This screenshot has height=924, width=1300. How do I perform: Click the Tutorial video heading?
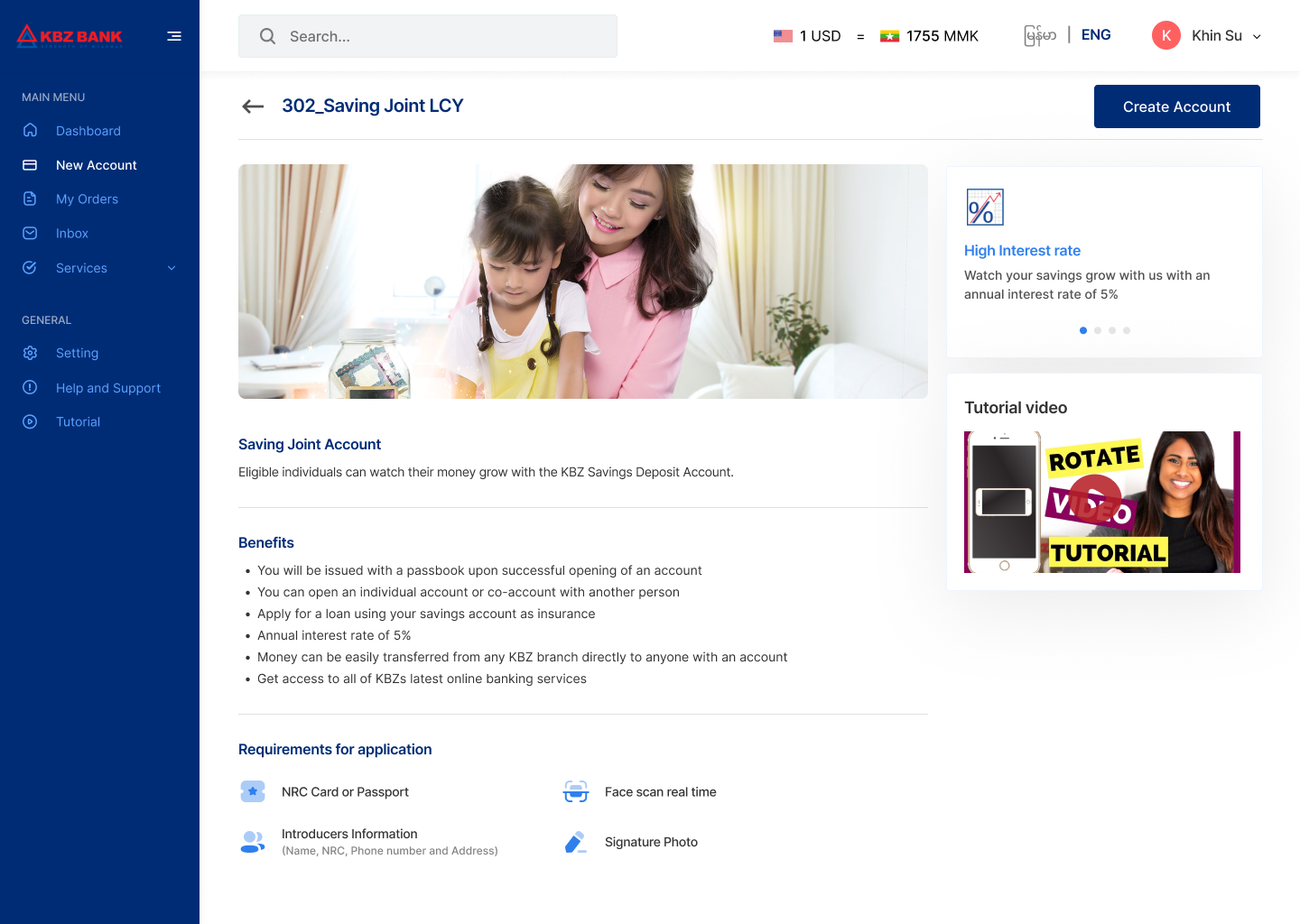click(1016, 408)
